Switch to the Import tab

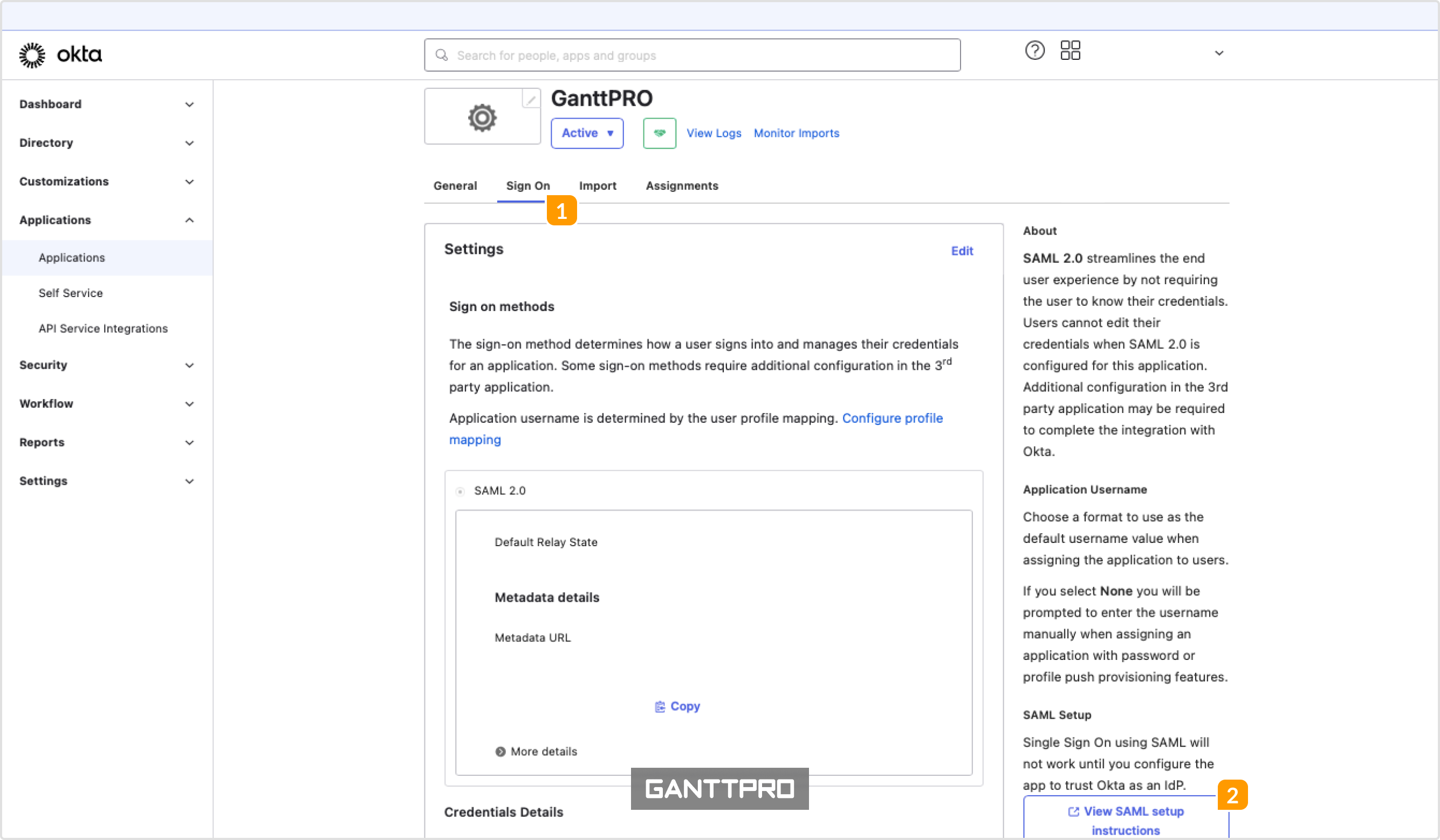(597, 185)
